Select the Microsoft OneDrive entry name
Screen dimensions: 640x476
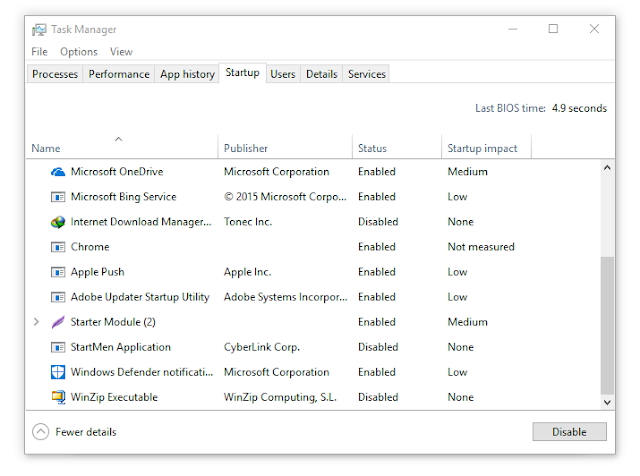point(117,172)
